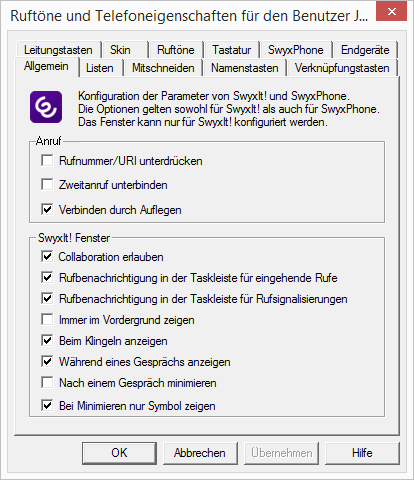The height and width of the screenshot is (480, 414).
Task: Toggle Rufbenachrichtigung für Rufsignalisierungen
Action: pos(47,298)
